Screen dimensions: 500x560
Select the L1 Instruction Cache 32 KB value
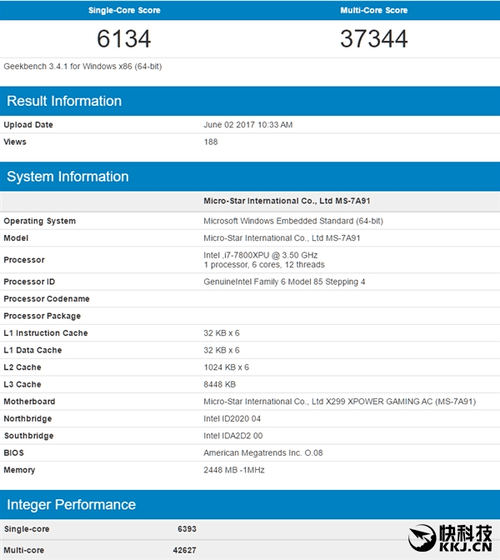point(221,333)
